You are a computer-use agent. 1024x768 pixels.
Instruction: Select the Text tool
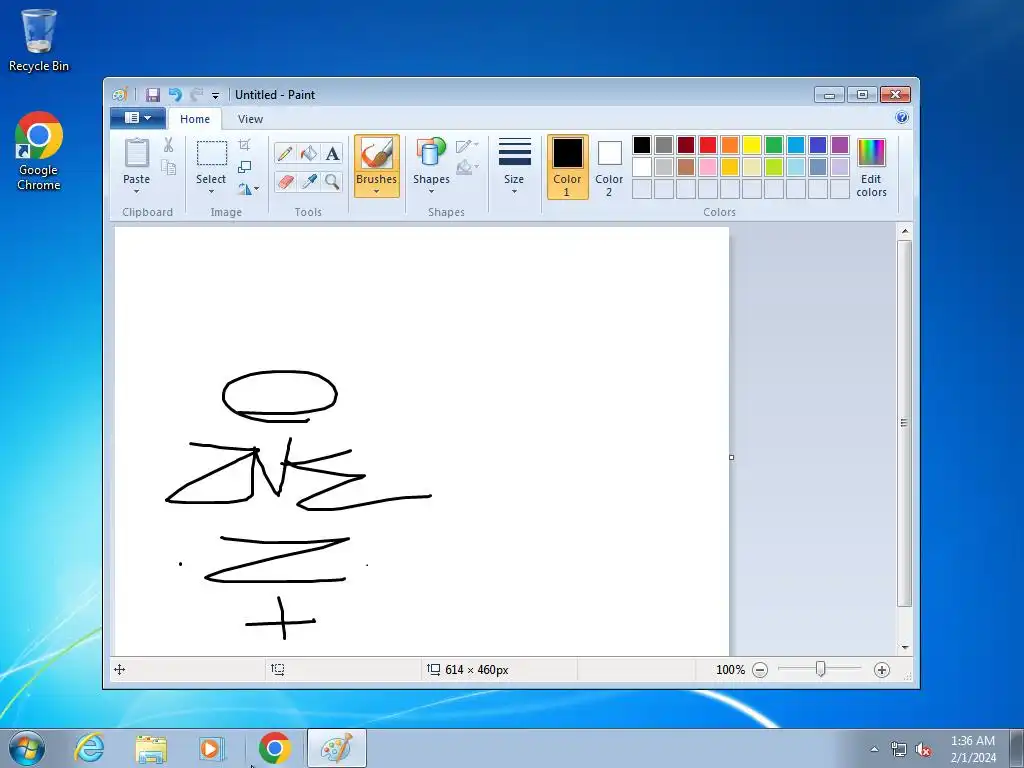pyautogui.click(x=332, y=153)
